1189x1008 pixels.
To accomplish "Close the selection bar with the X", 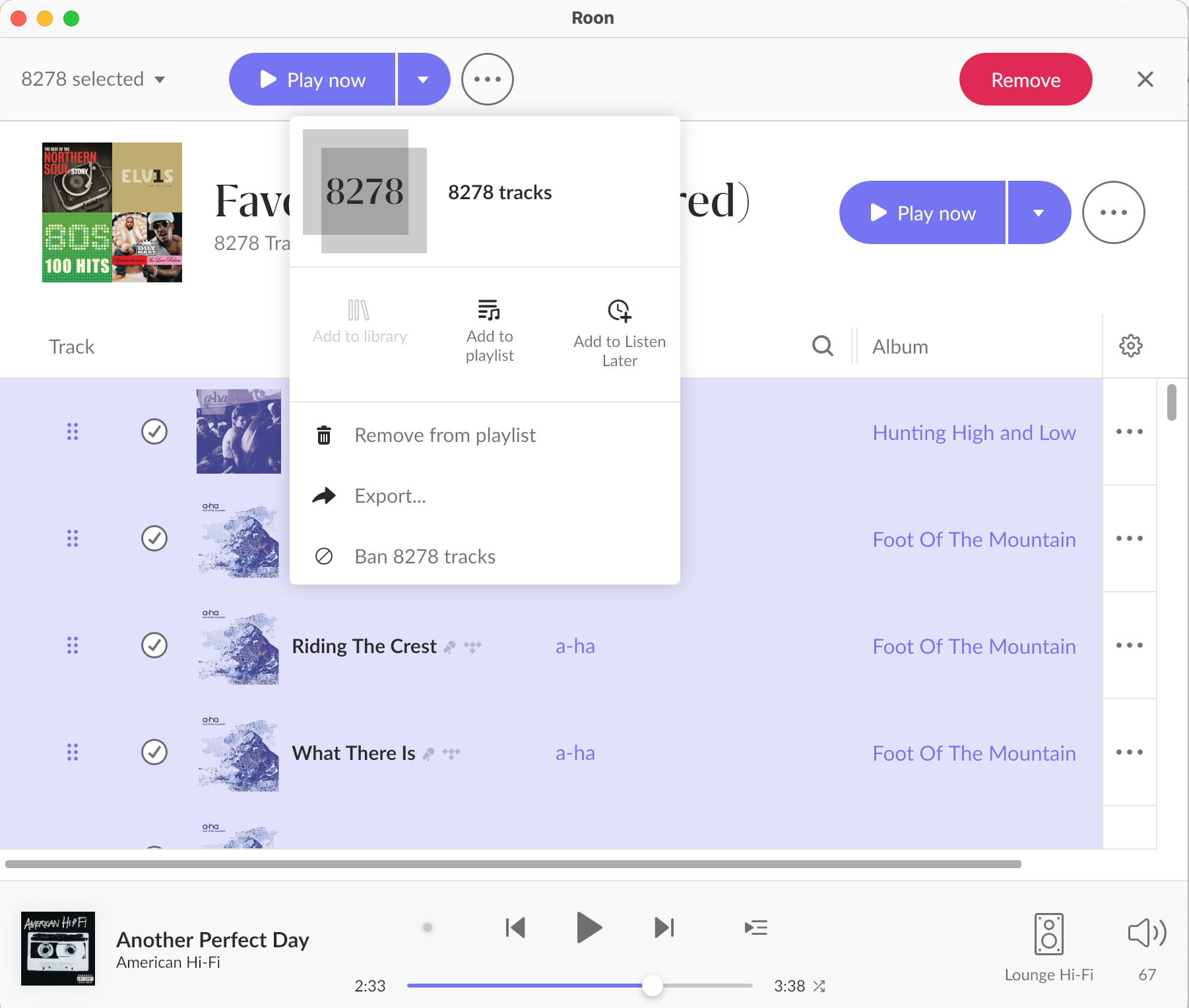I will click(x=1145, y=79).
